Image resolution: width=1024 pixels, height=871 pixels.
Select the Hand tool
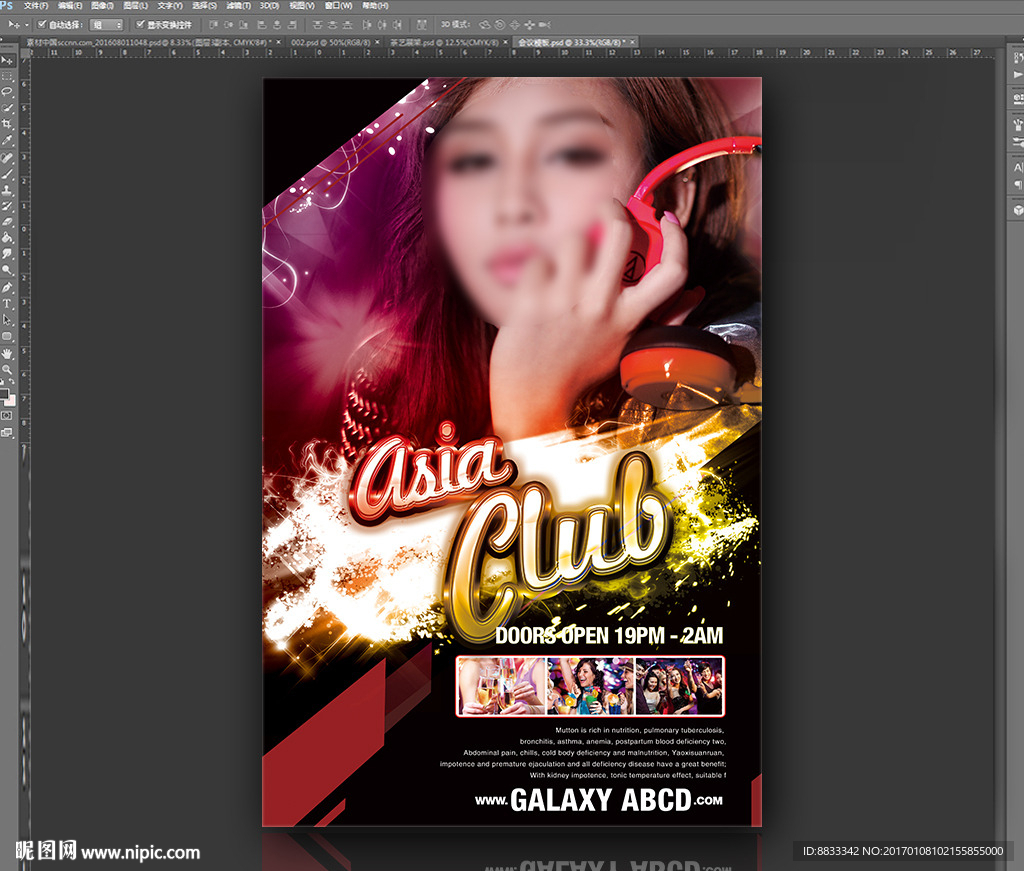[x=7, y=354]
